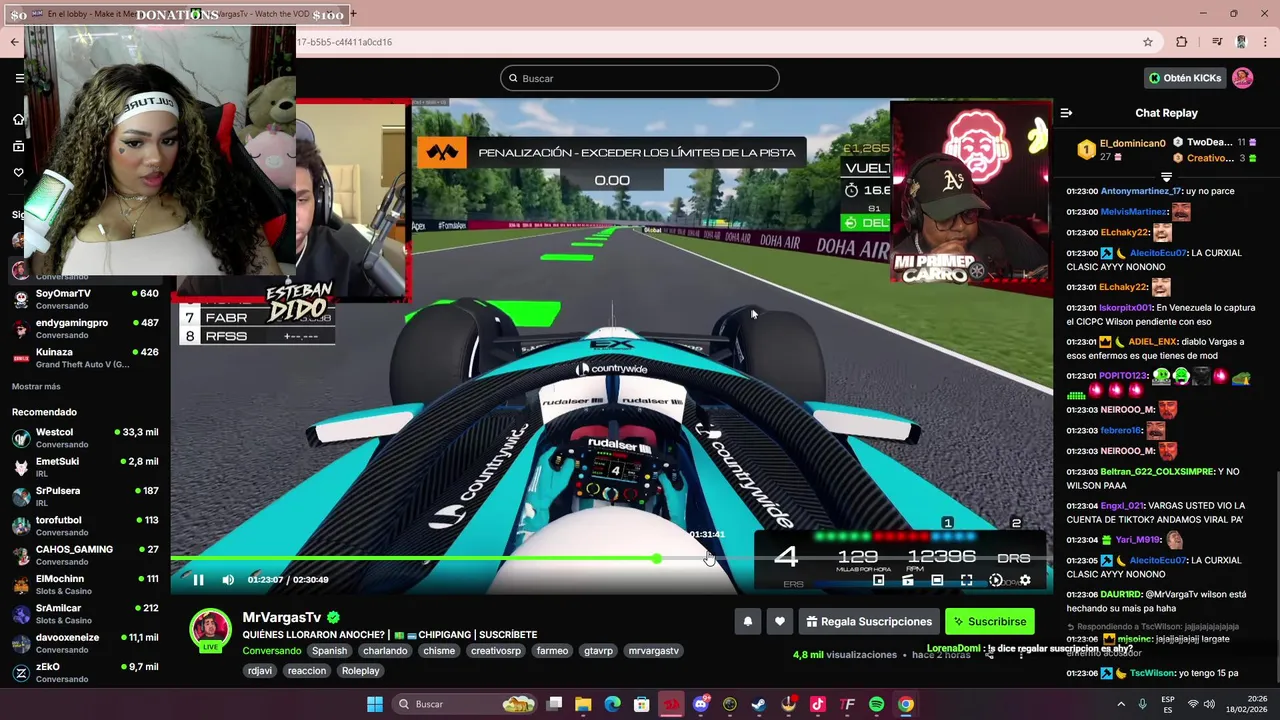Click the Windows taskbar Buscar search box
This screenshot has width=1280, height=720.
point(467,704)
